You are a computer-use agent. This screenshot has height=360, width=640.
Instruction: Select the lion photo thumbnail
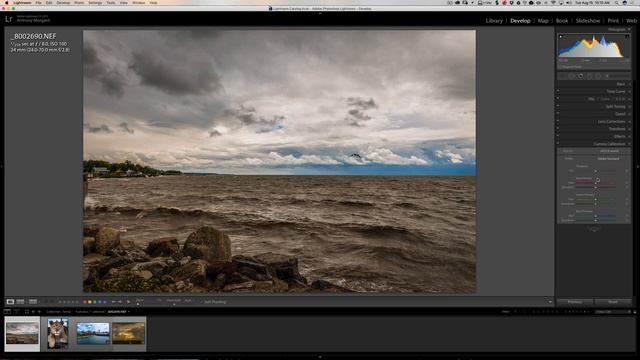pos(57,333)
